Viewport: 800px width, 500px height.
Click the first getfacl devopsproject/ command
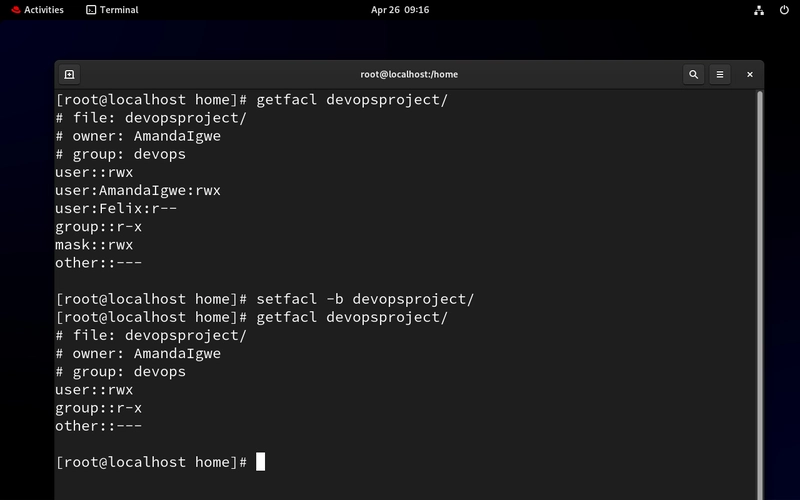[x=352, y=99]
